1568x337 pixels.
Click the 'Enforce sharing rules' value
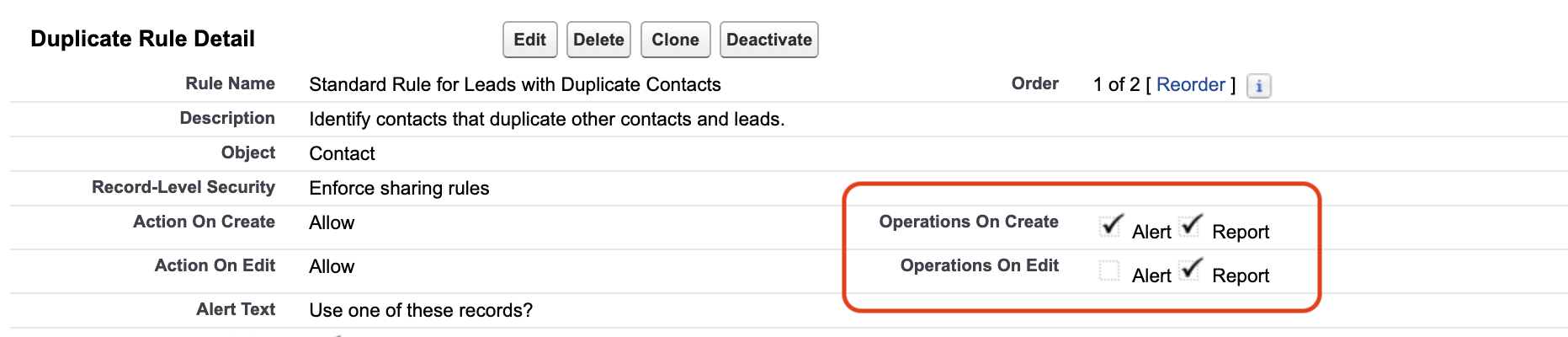point(399,188)
